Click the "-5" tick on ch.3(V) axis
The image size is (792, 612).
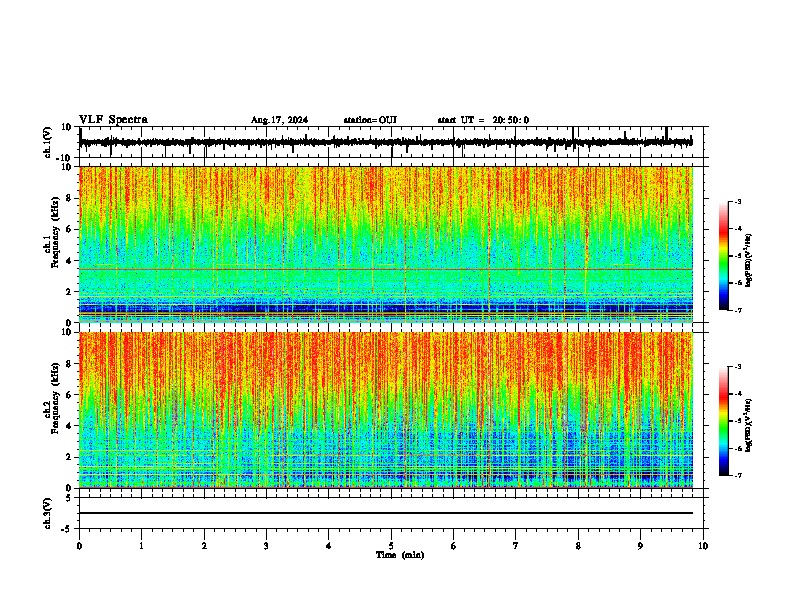67,529
